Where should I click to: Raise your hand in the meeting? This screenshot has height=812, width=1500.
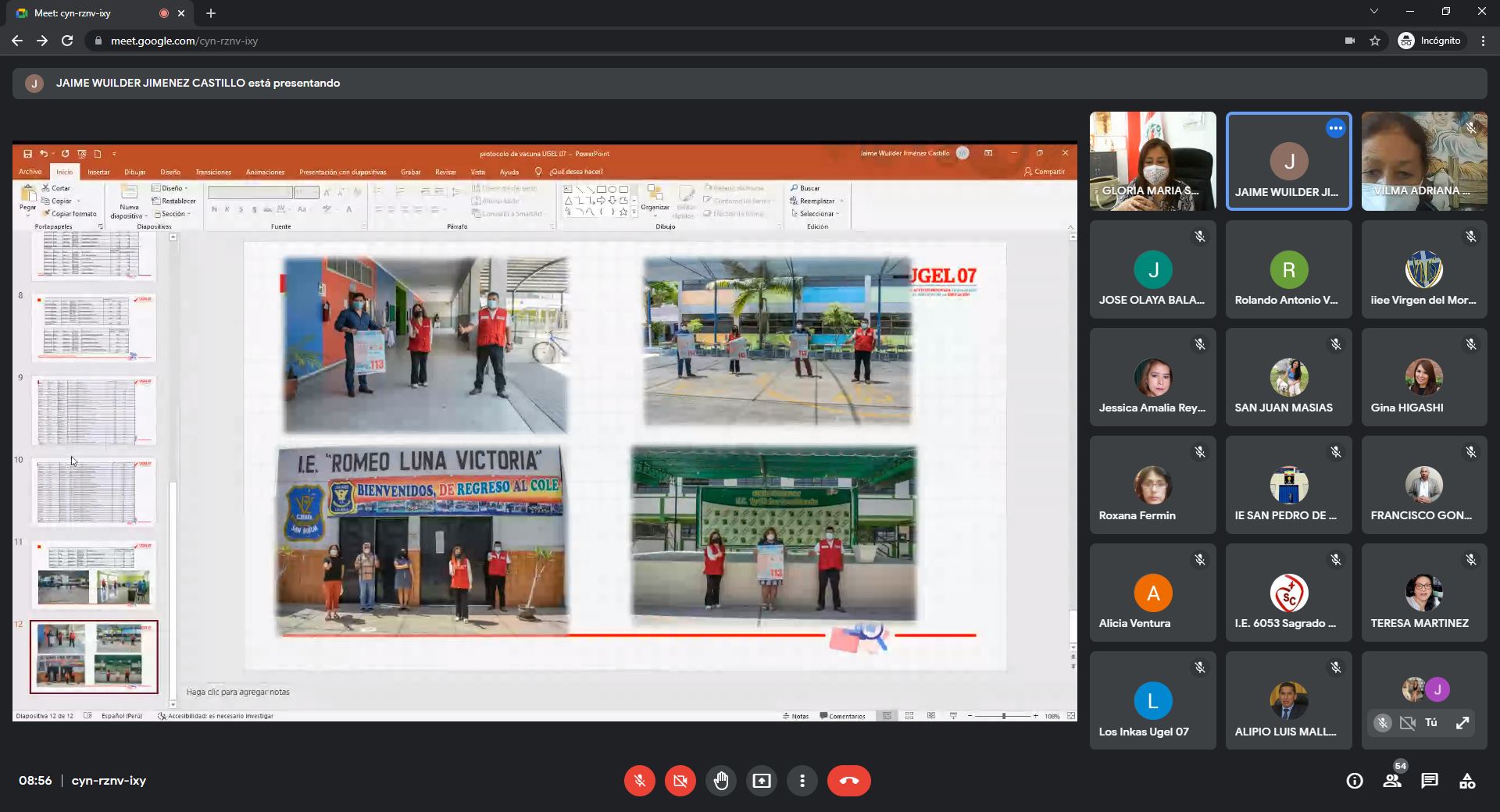pos(721,781)
